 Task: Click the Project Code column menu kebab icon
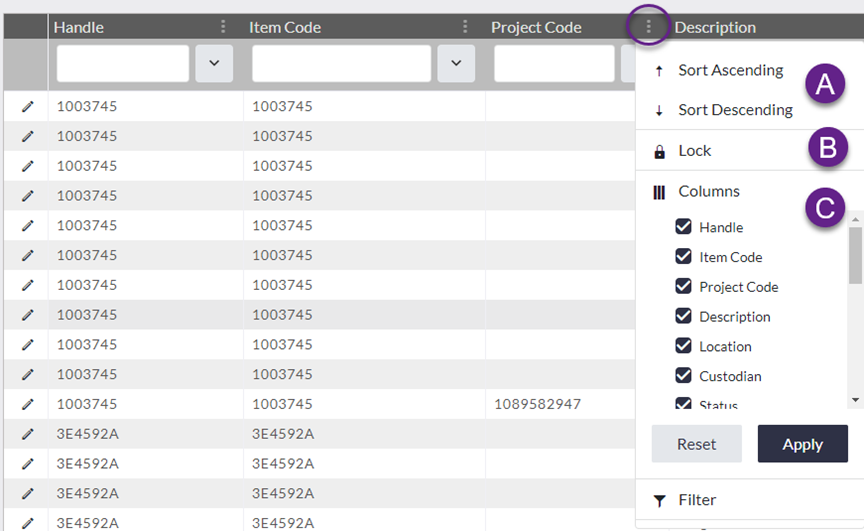click(x=649, y=26)
